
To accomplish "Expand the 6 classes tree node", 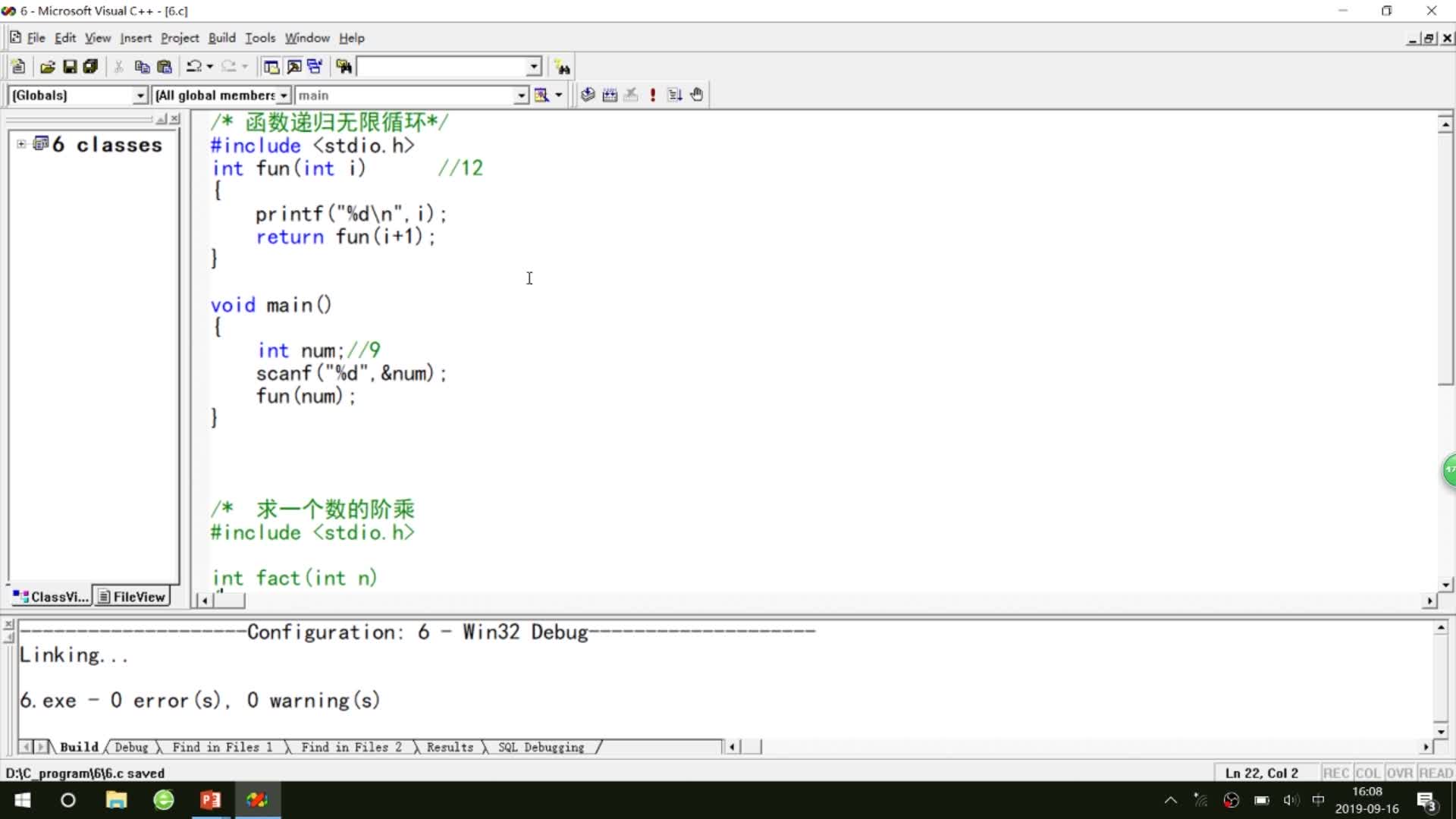I will click(21, 144).
